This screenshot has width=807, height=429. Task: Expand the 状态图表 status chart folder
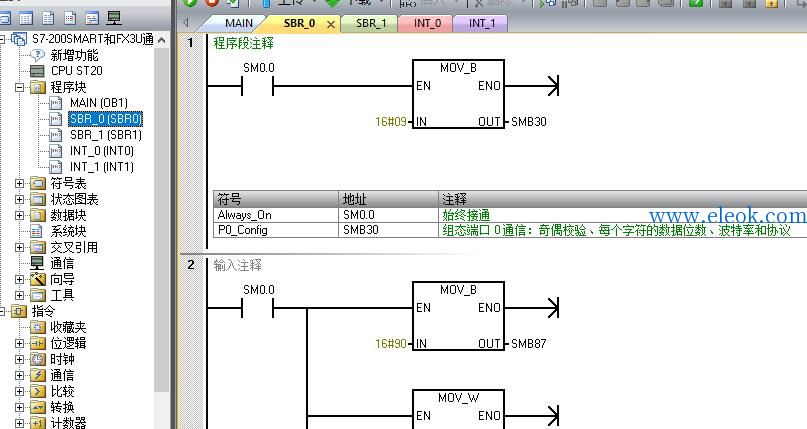(x=20, y=199)
